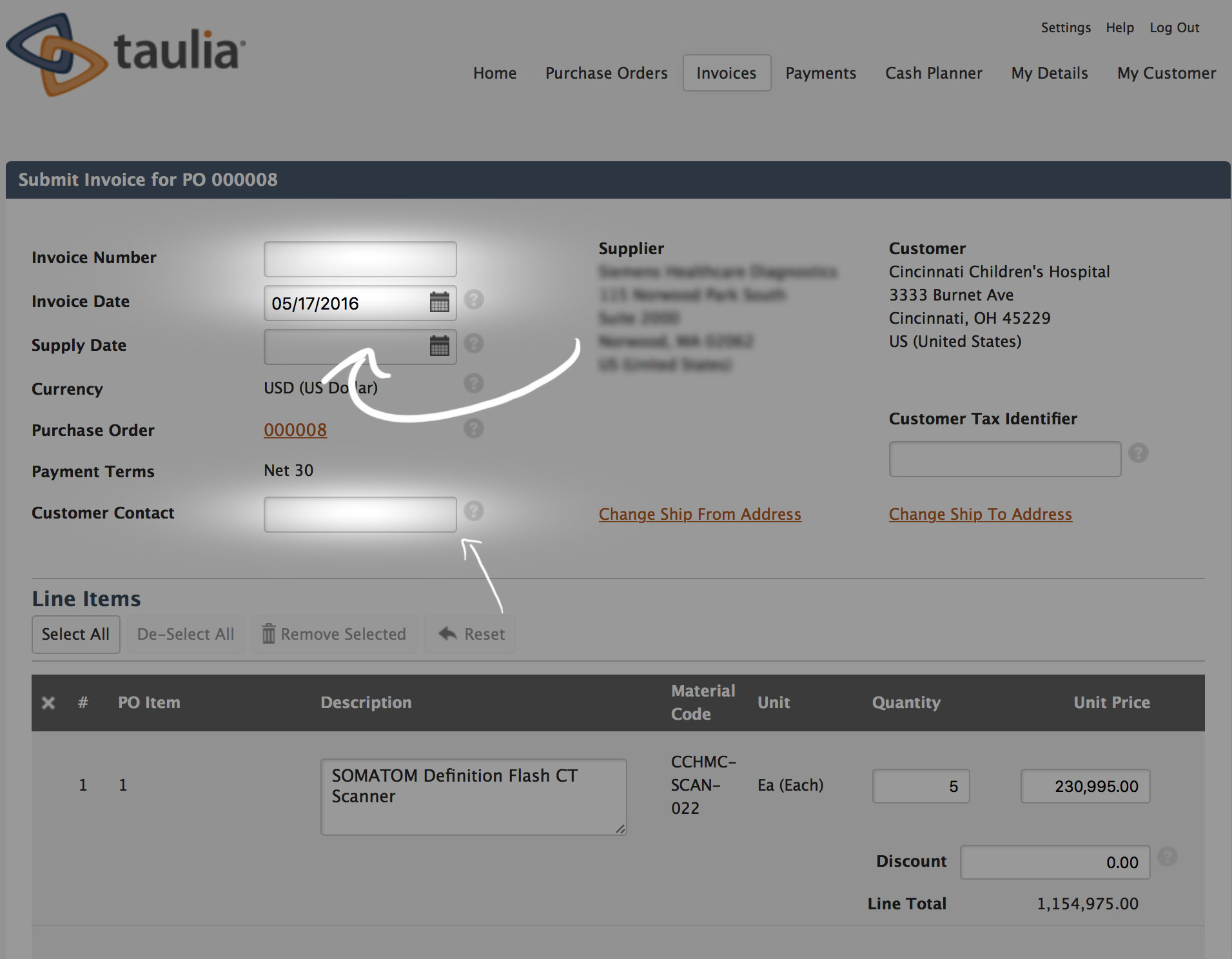Click USD (US Dollar) currency value
Image resolution: width=1232 pixels, height=959 pixels.
click(320, 388)
